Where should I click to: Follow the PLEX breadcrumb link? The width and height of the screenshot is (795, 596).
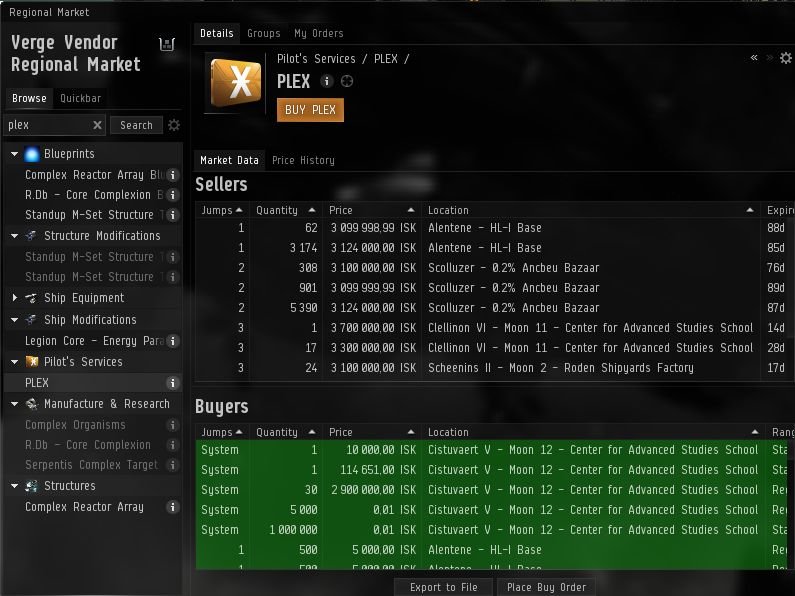(x=386, y=59)
